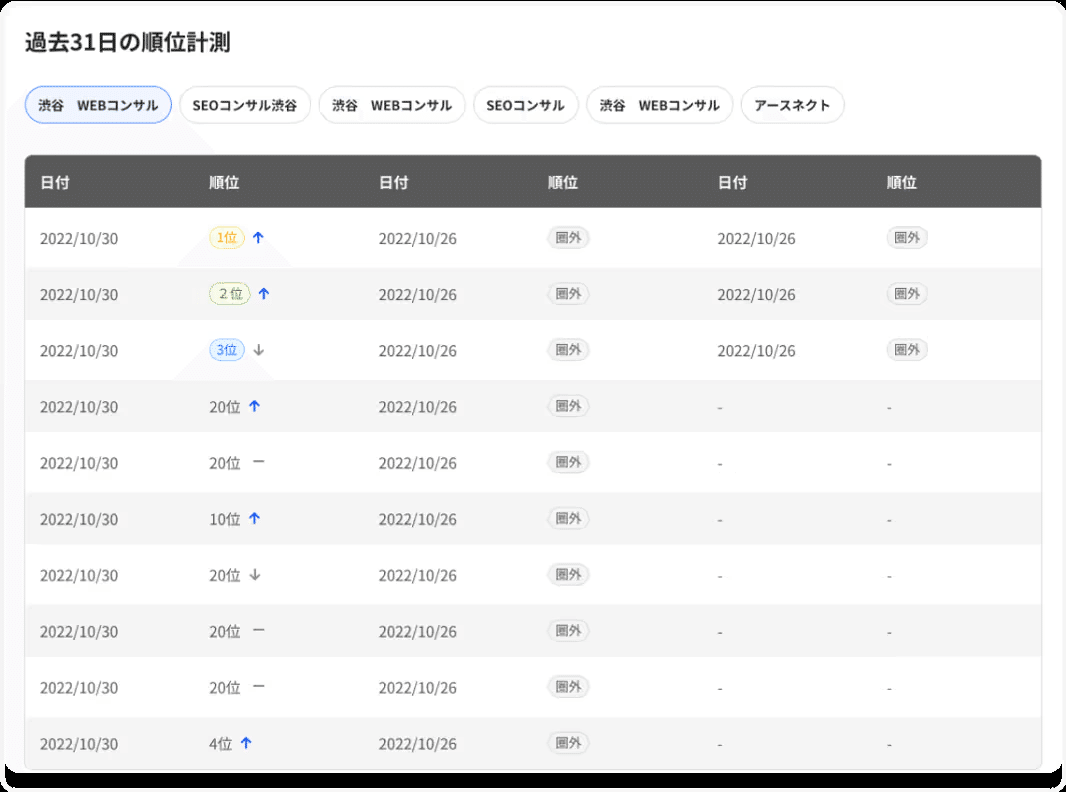Viewport: 1066px width, 792px height.
Task: Click the up arrow beside 4位 at bottom
Action: point(246,743)
